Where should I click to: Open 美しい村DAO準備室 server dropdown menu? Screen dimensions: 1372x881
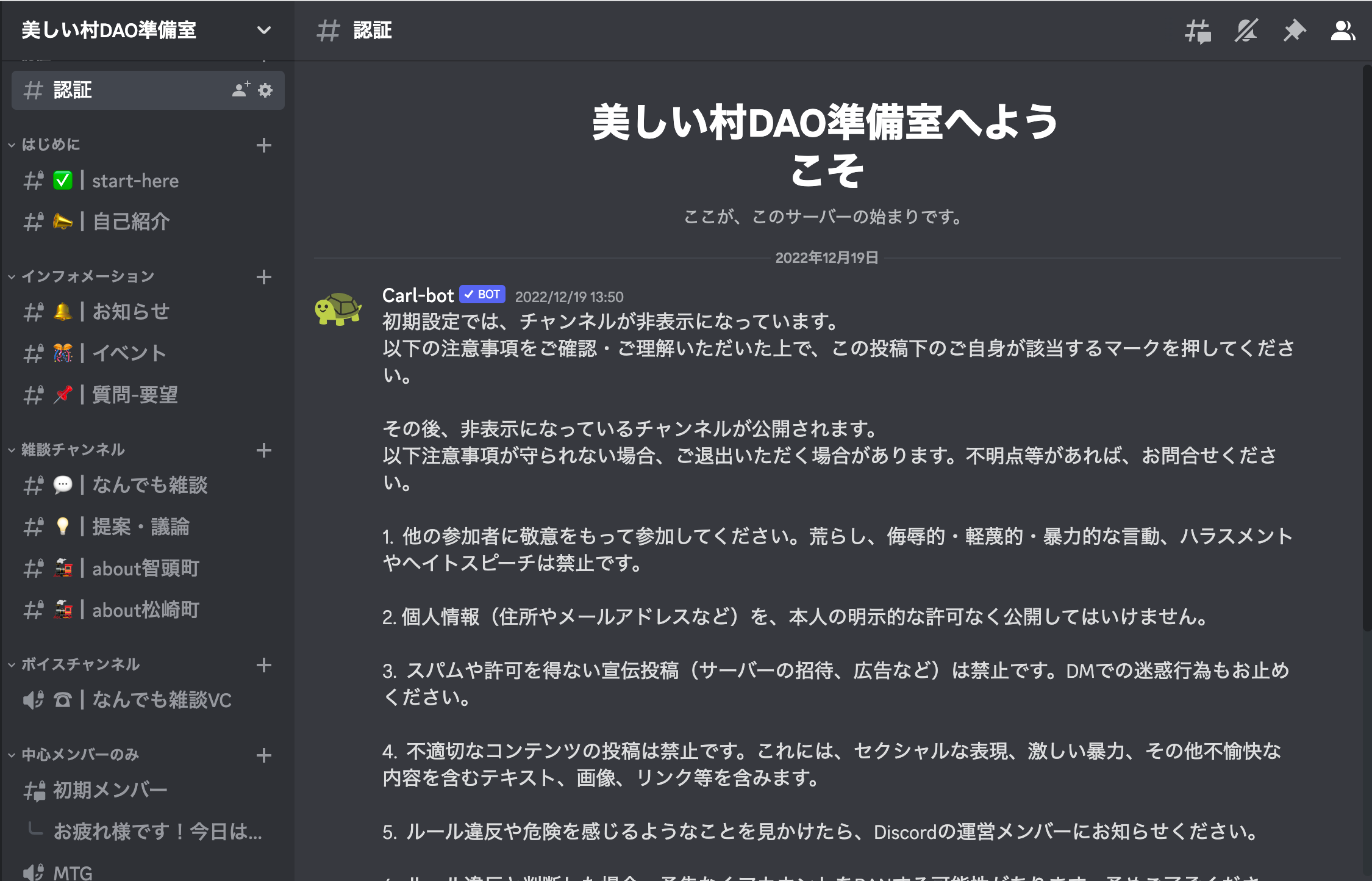pyautogui.click(x=263, y=30)
